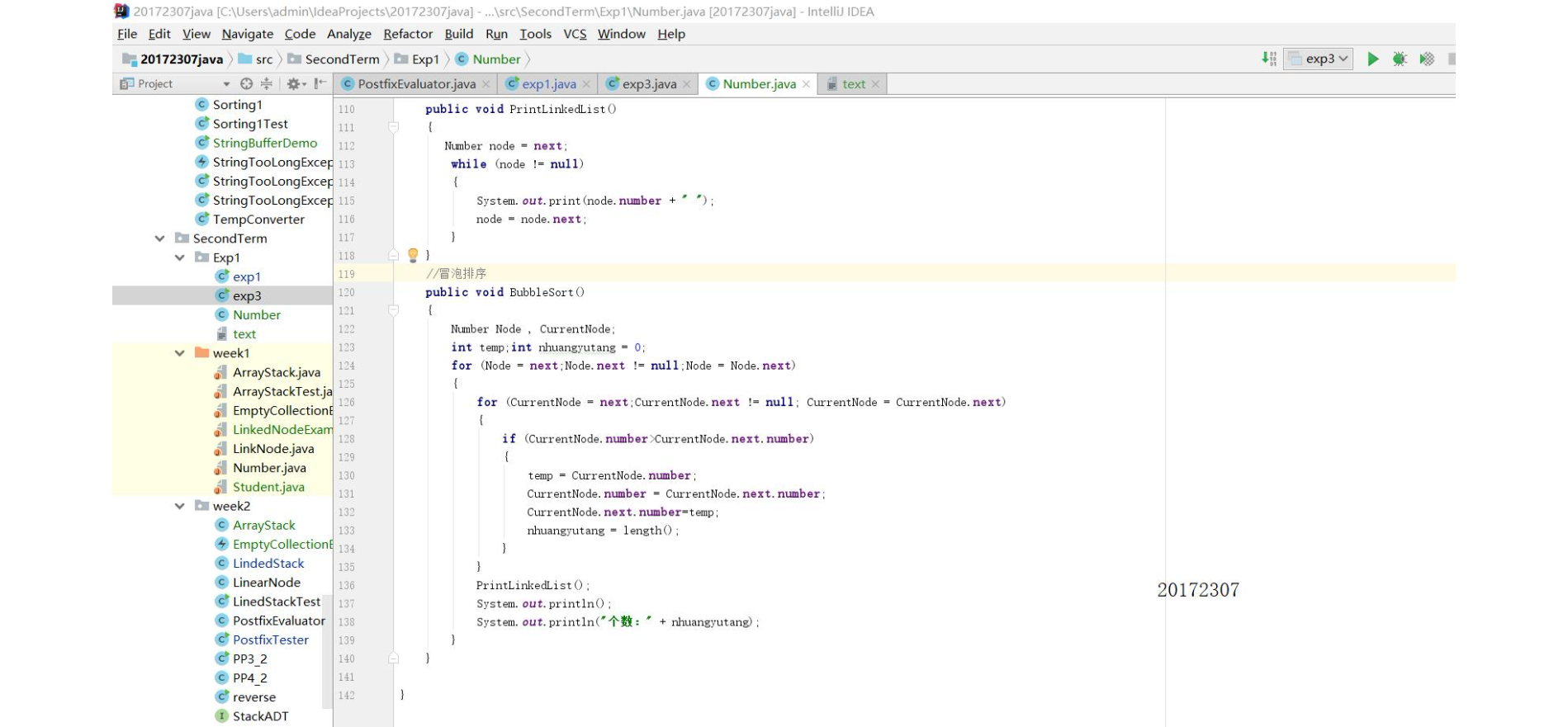
Task: Click the Number breadcrumb
Action: pos(488,59)
